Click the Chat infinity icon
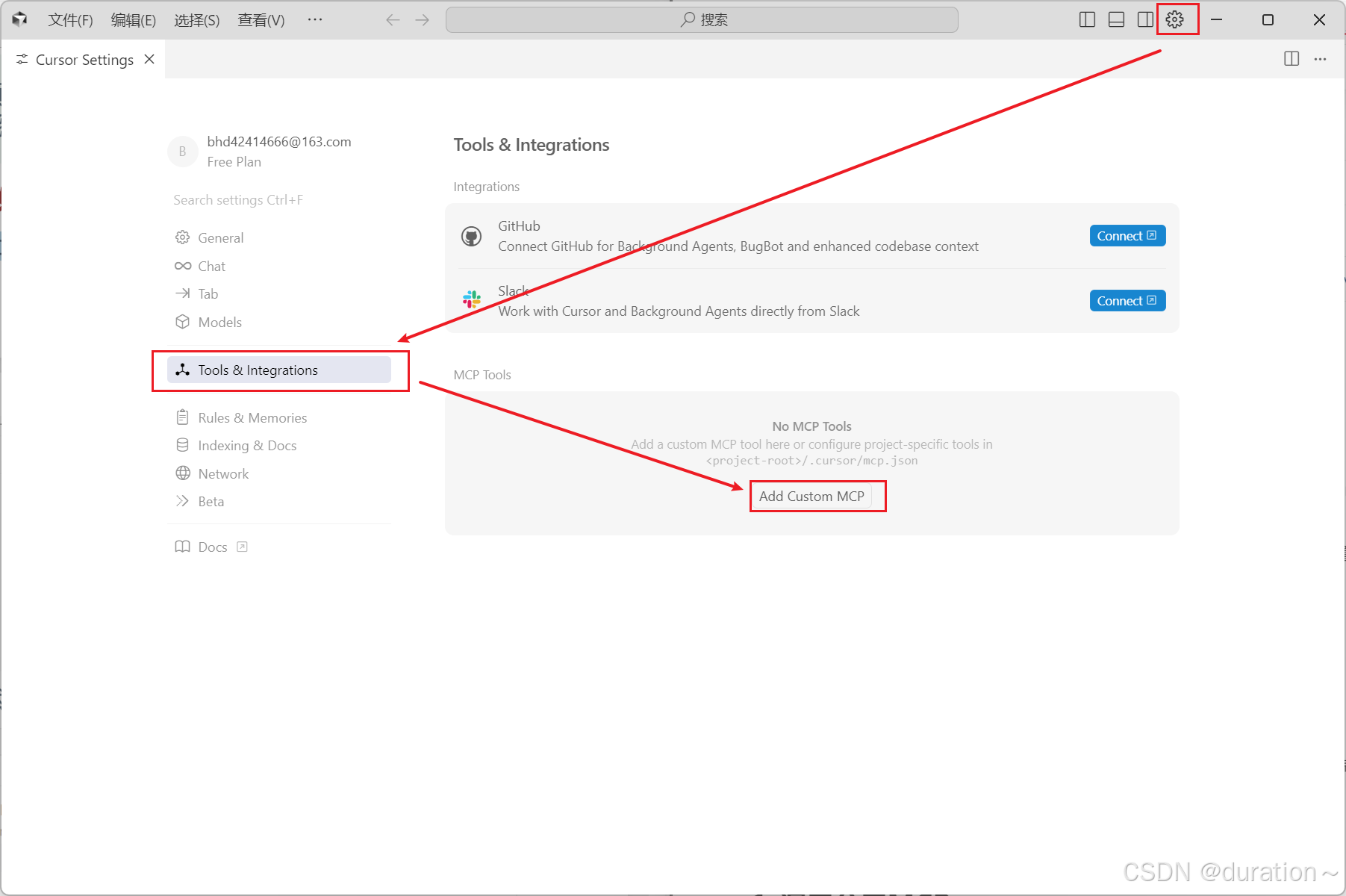Viewport: 1346px width, 896px height. click(182, 266)
